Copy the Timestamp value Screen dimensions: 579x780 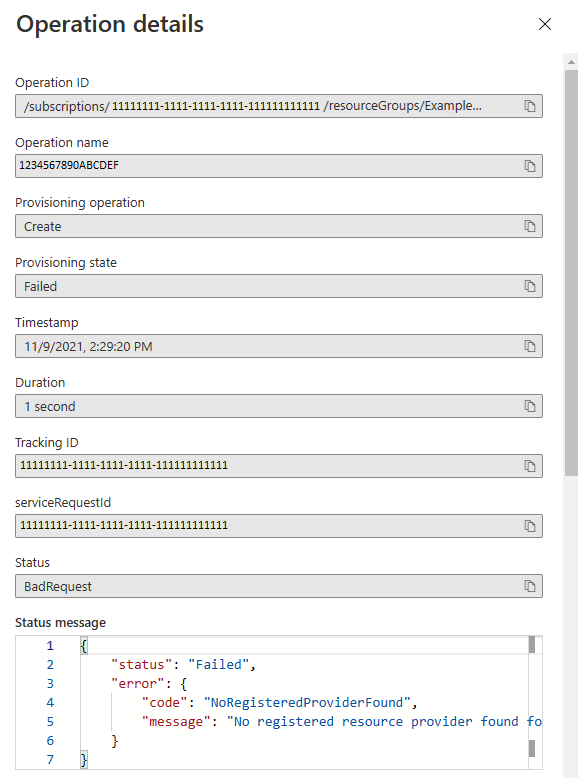click(x=530, y=346)
